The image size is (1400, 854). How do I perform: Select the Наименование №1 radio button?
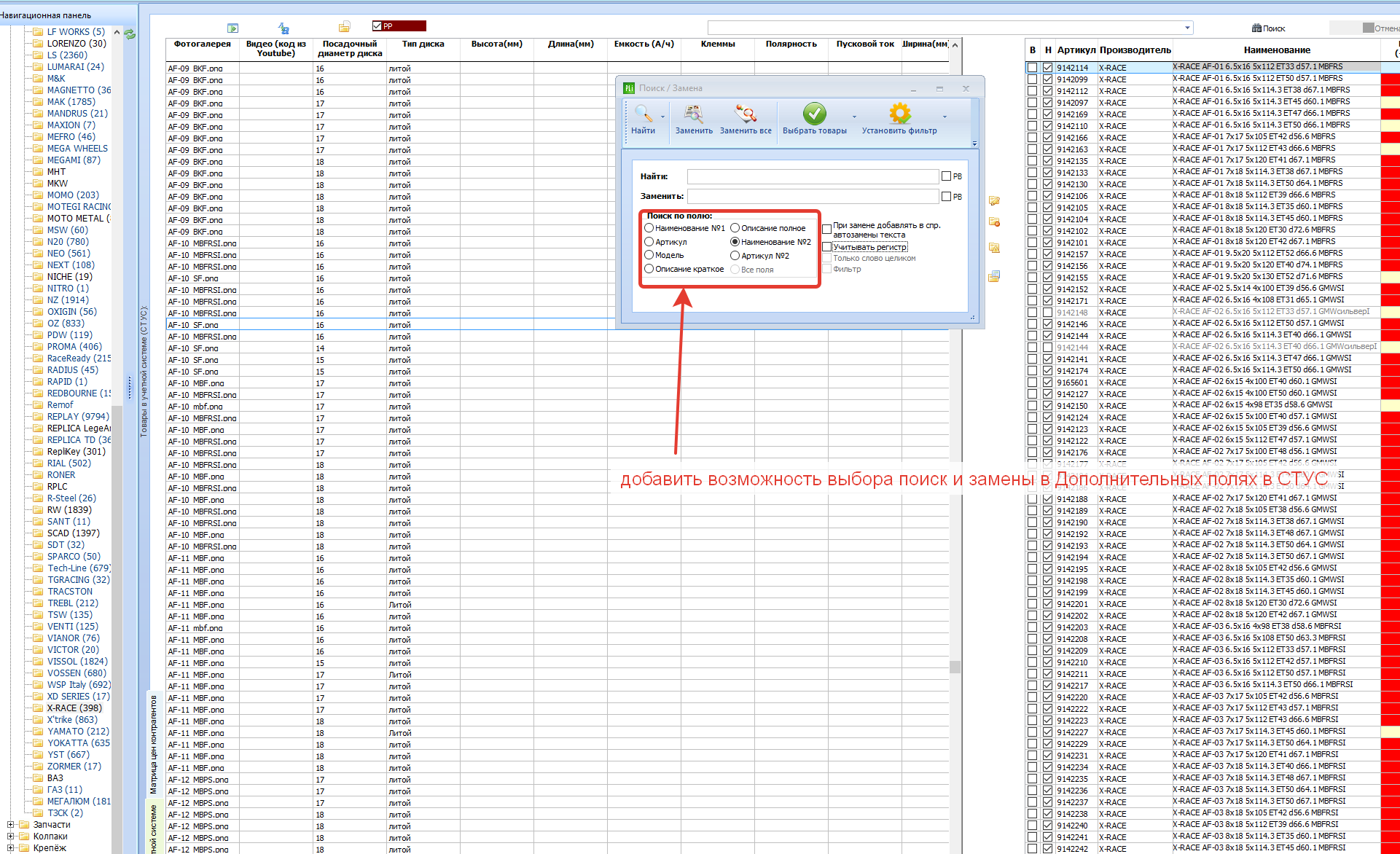point(649,228)
